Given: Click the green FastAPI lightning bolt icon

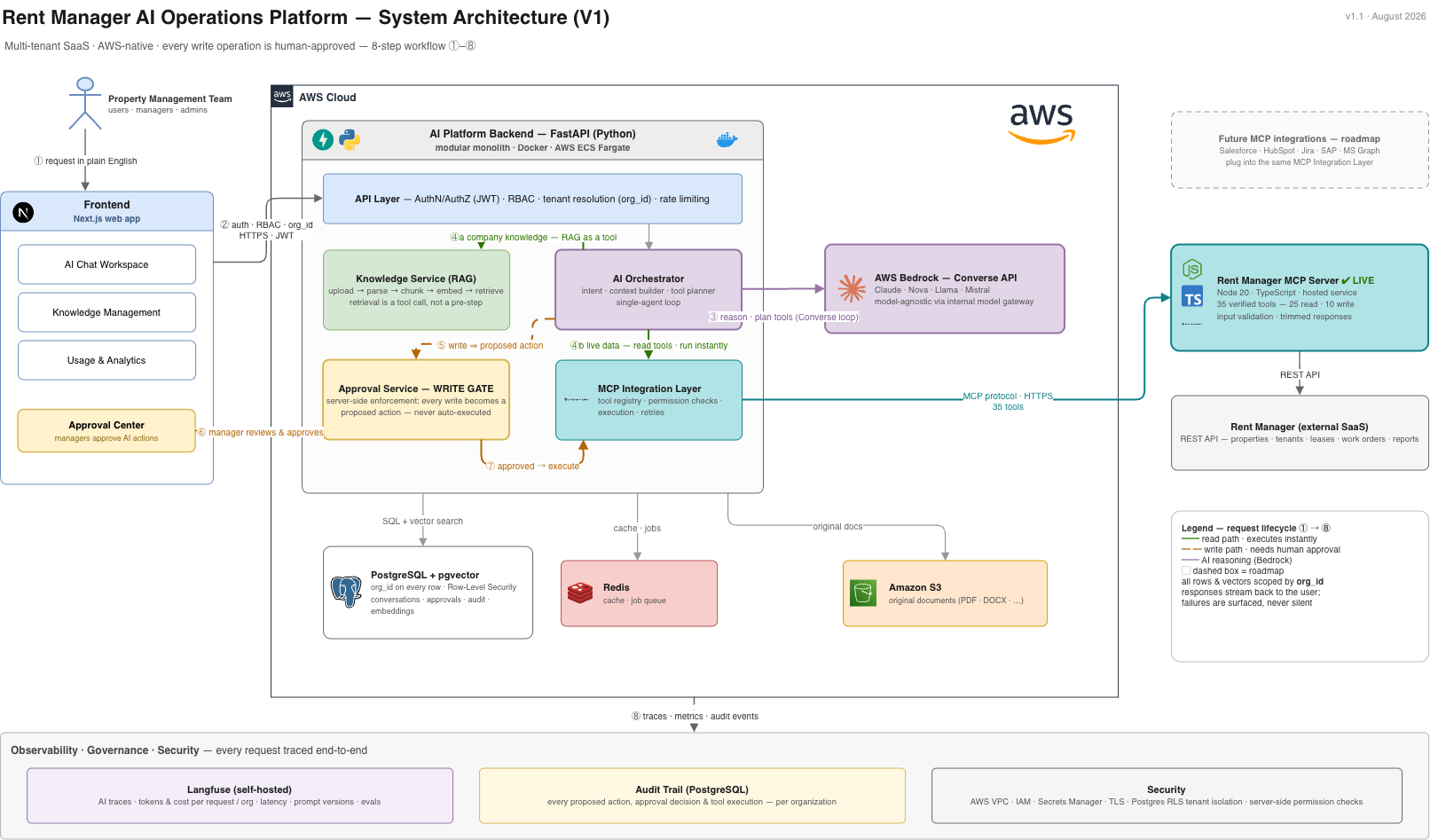Looking at the screenshot, I should [323, 139].
